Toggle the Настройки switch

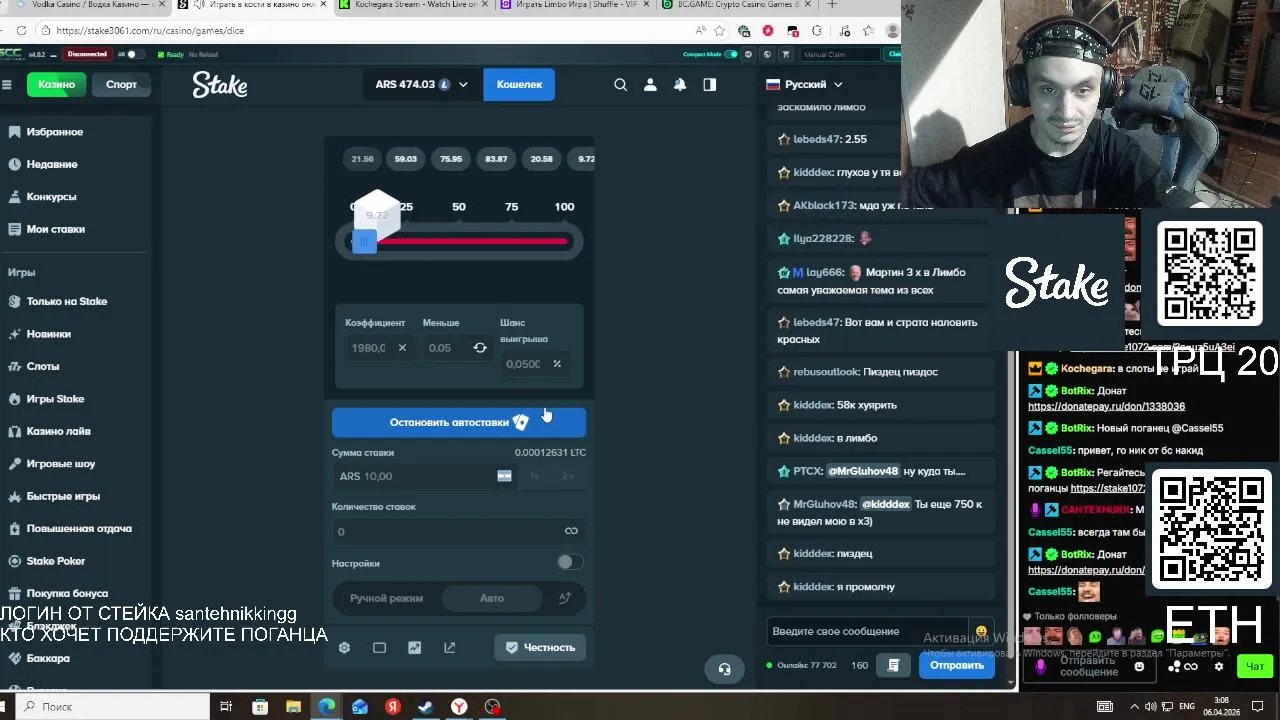tap(569, 563)
